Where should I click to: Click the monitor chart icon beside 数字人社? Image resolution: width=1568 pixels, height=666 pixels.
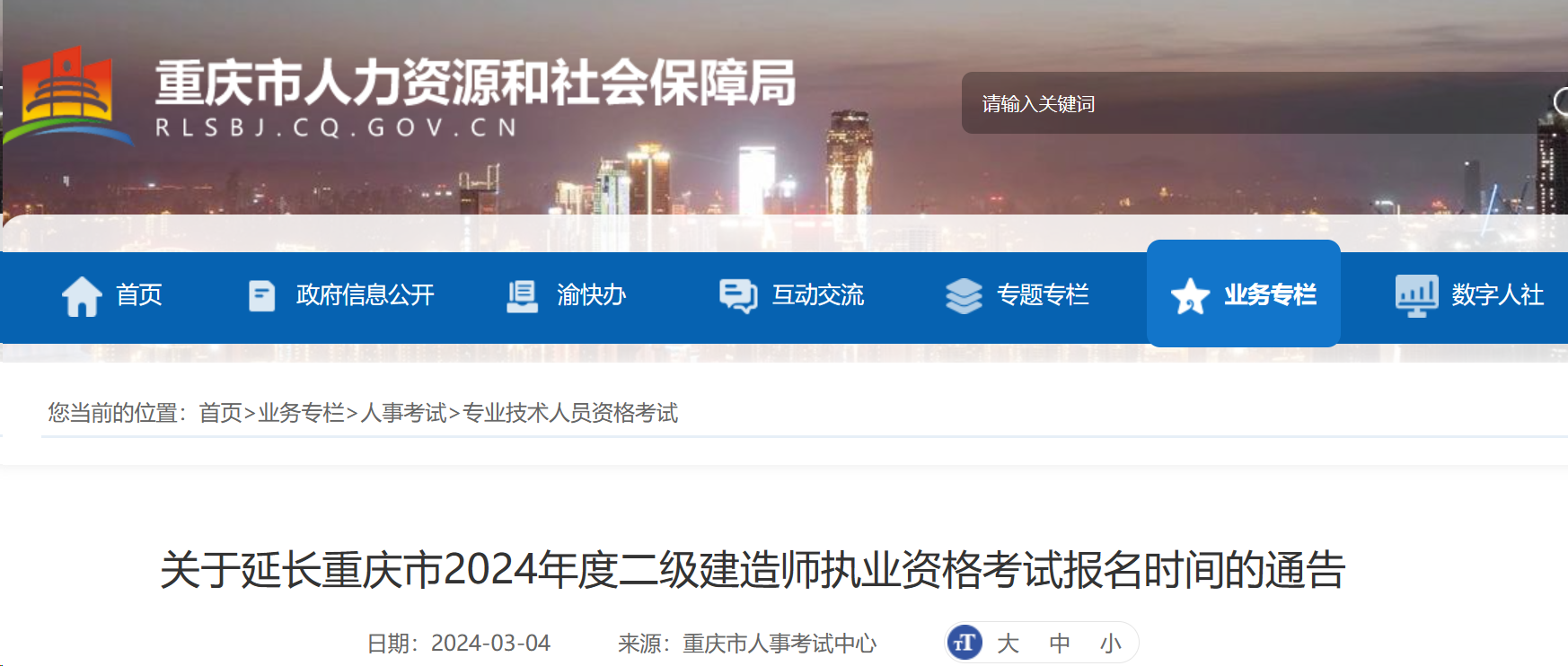coord(1416,296)
